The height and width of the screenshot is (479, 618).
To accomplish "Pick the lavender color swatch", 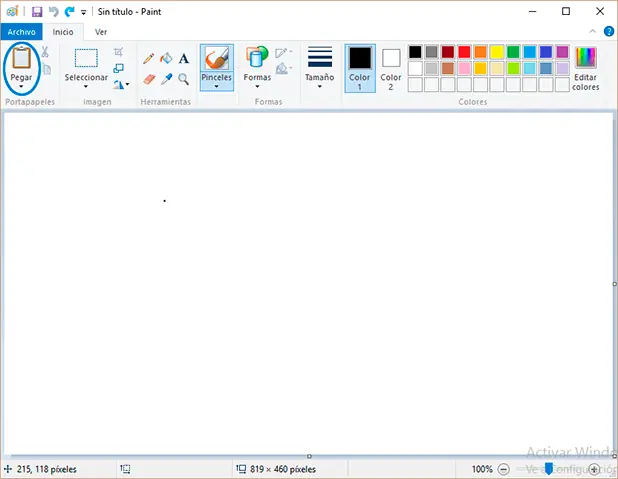I will pyautogui.click(x=562, y=68).
